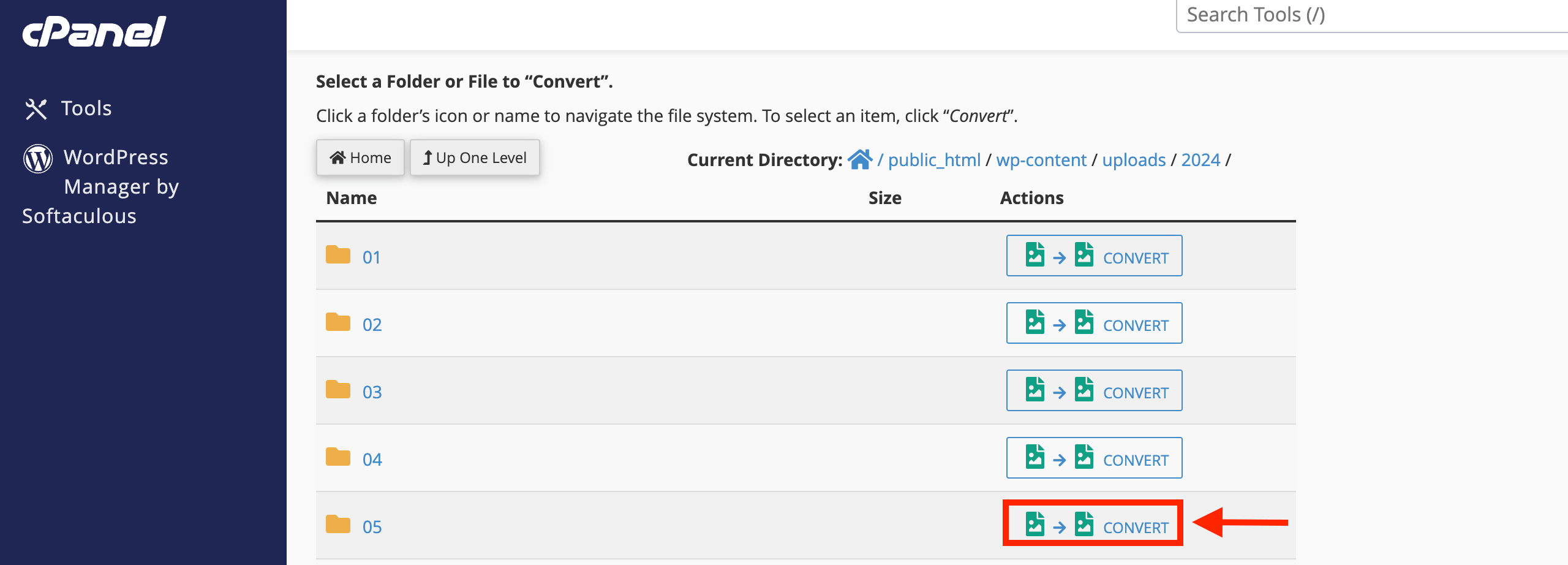Open 2024 breadcrumb link
This screenshot has height=565, width=1568.
pyautogui.click(x=1200, y=160)
